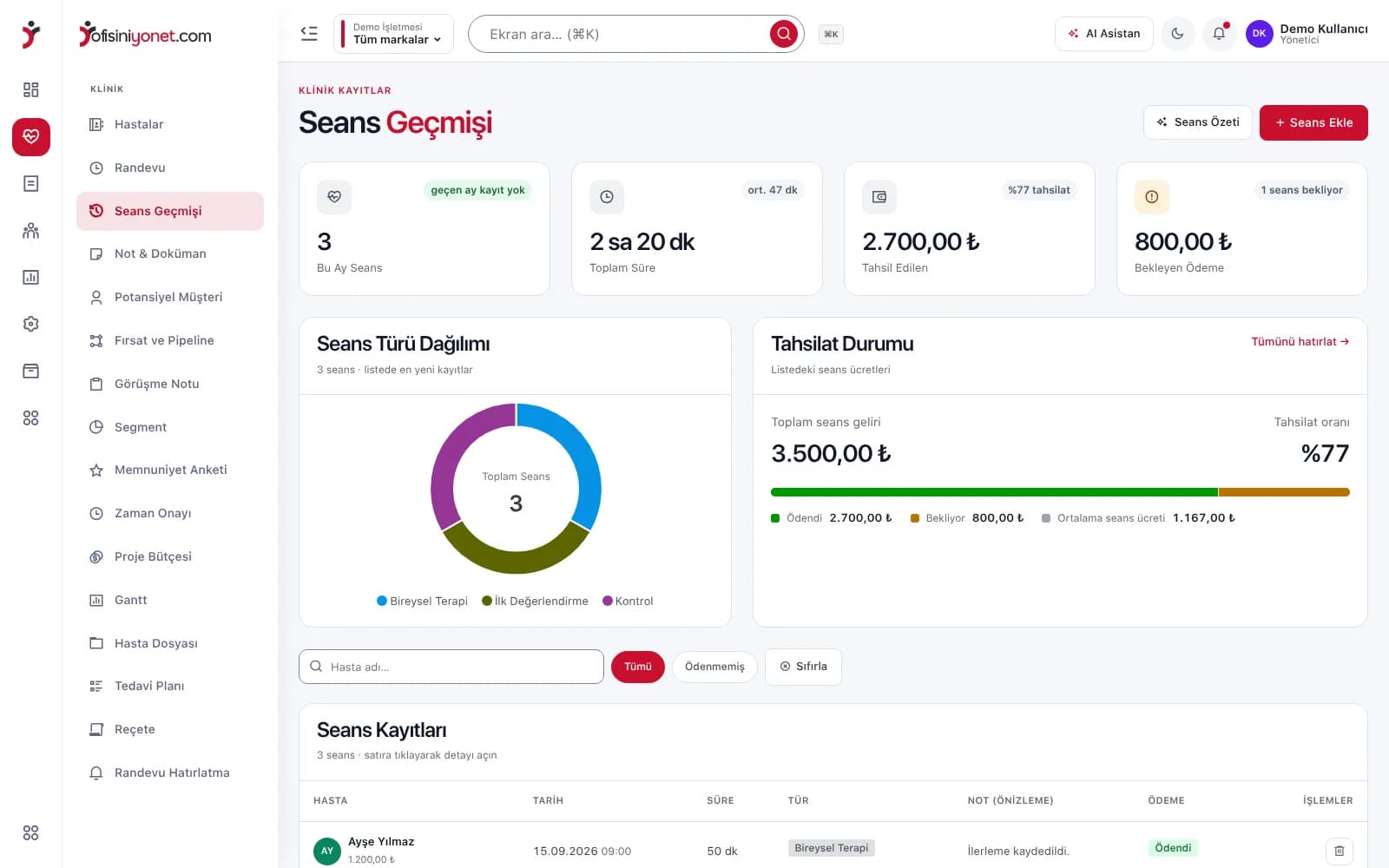Image resolution: width=1389 pixels, height=868 pixels.
Task: Click the settings gear icon in the left rail
Action: [x=31, y=324]
